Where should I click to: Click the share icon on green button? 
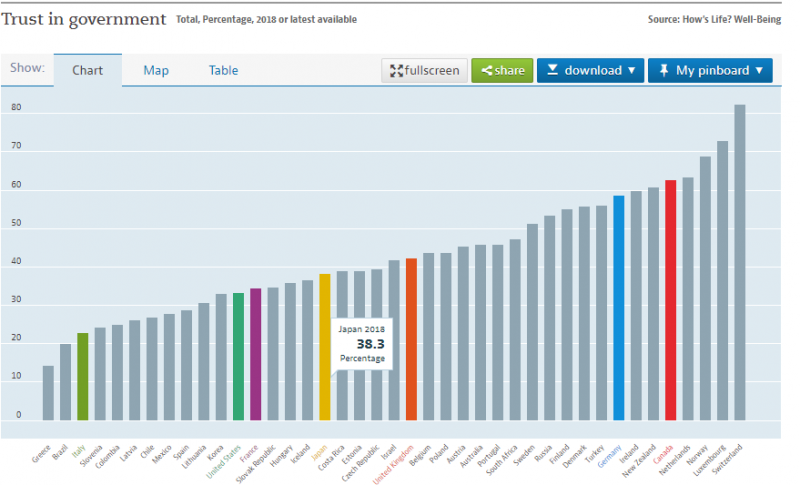pyautogui.click(x=486, y=71)
